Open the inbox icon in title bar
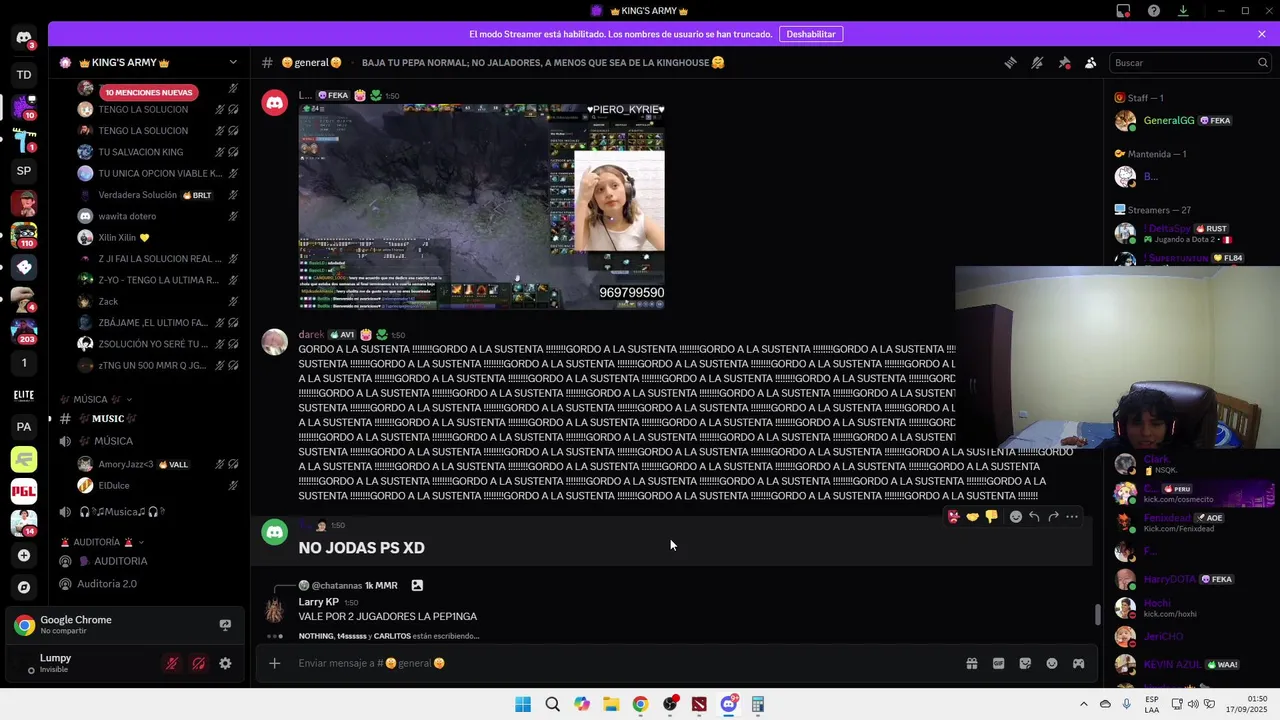1280x720 pixels. (1123, 11)
